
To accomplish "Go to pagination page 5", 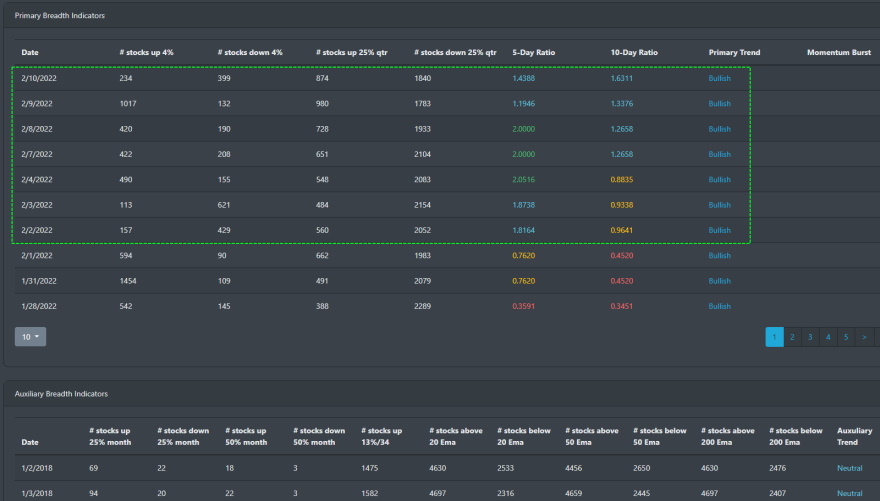I will point(846,337).
